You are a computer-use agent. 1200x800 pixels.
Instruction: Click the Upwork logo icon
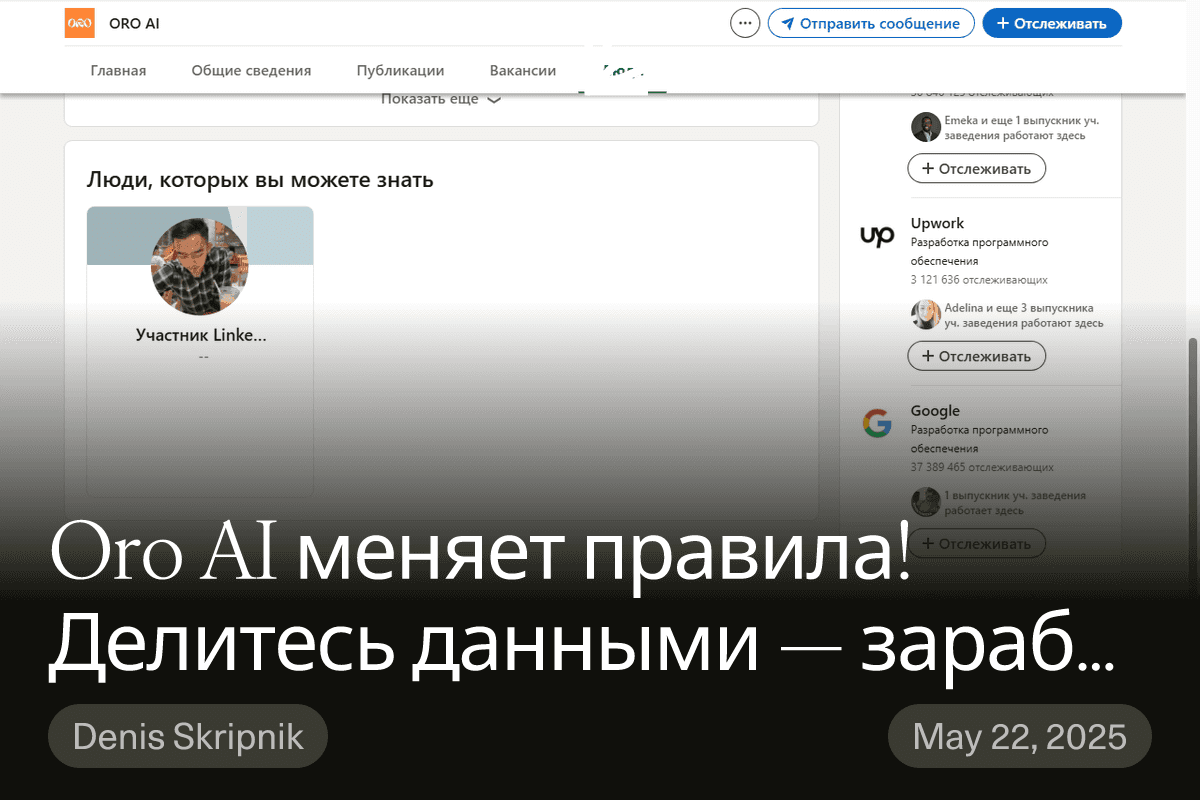click(877, 236)
